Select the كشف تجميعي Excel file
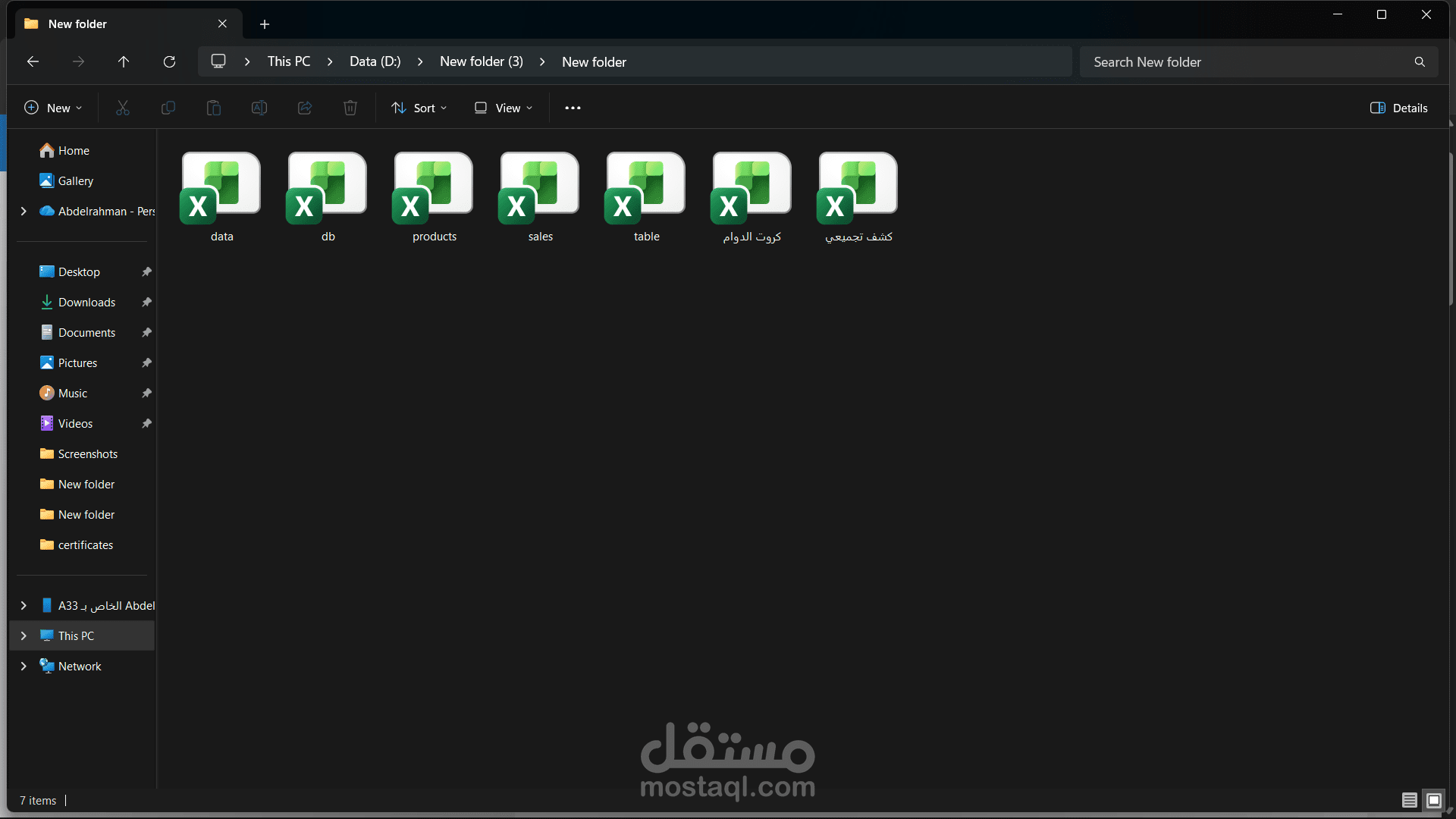This screenshot has height=819, width=1456. point(858,197)
